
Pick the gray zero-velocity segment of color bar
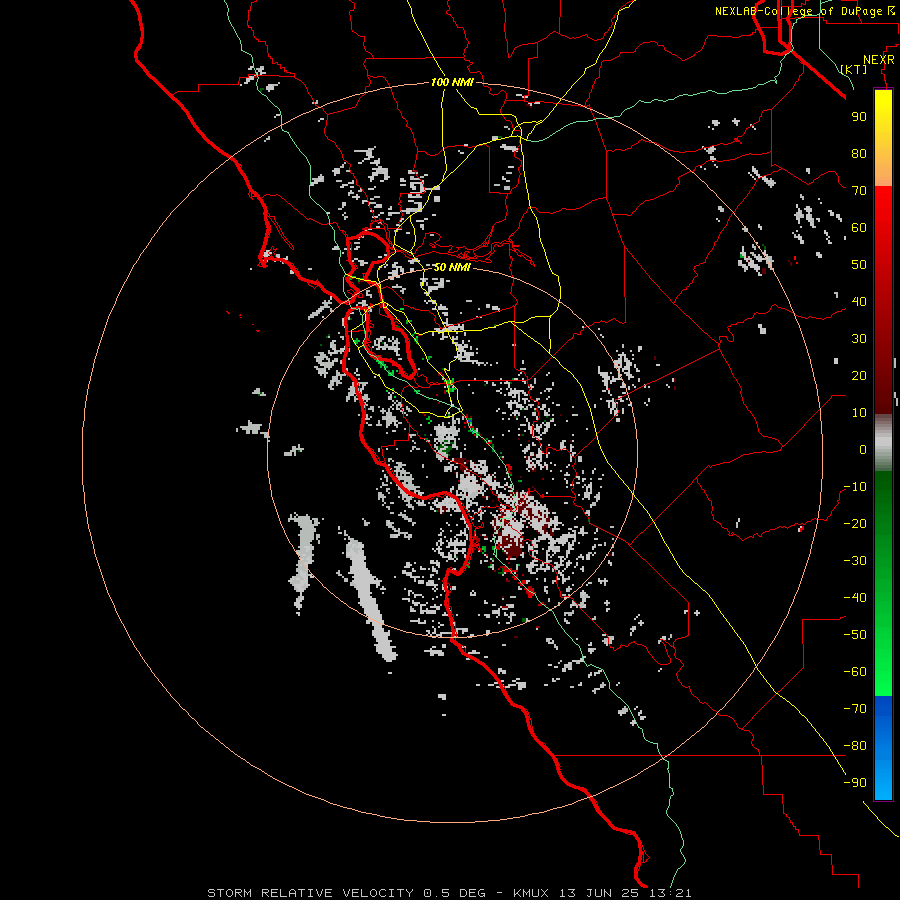point(883,443)
